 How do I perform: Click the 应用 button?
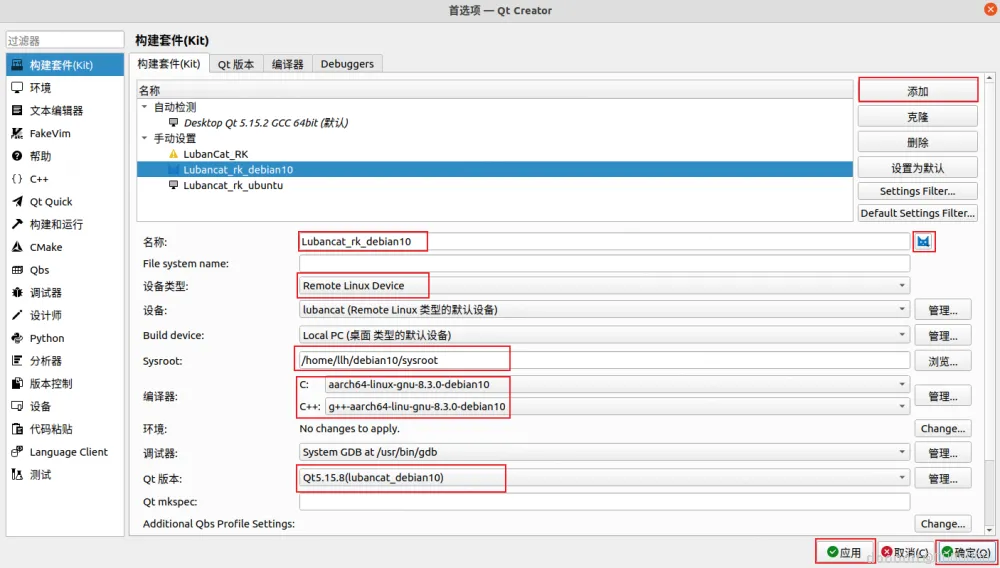click(844, 552)
